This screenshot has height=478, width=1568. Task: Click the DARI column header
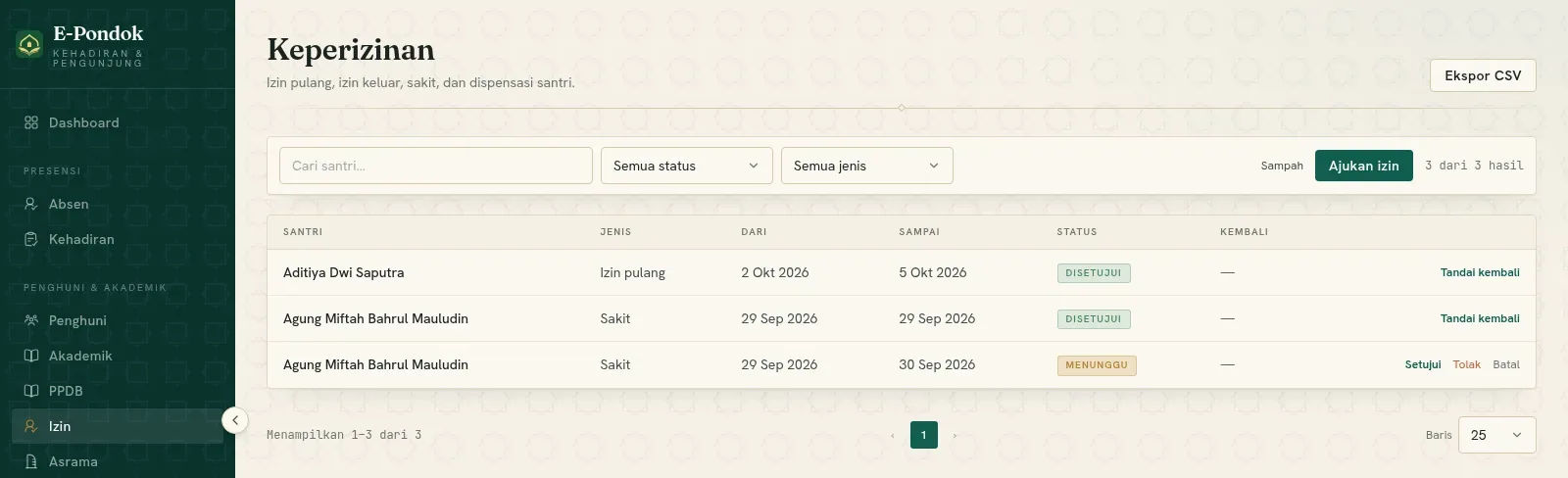tap(754, 232)
